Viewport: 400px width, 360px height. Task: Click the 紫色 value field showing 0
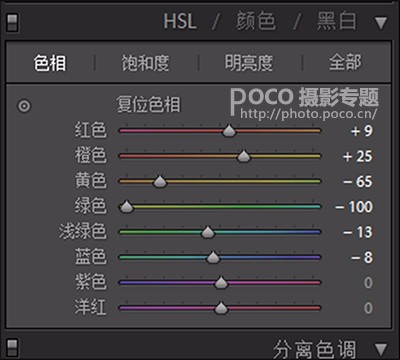click(x=368, y=283)
